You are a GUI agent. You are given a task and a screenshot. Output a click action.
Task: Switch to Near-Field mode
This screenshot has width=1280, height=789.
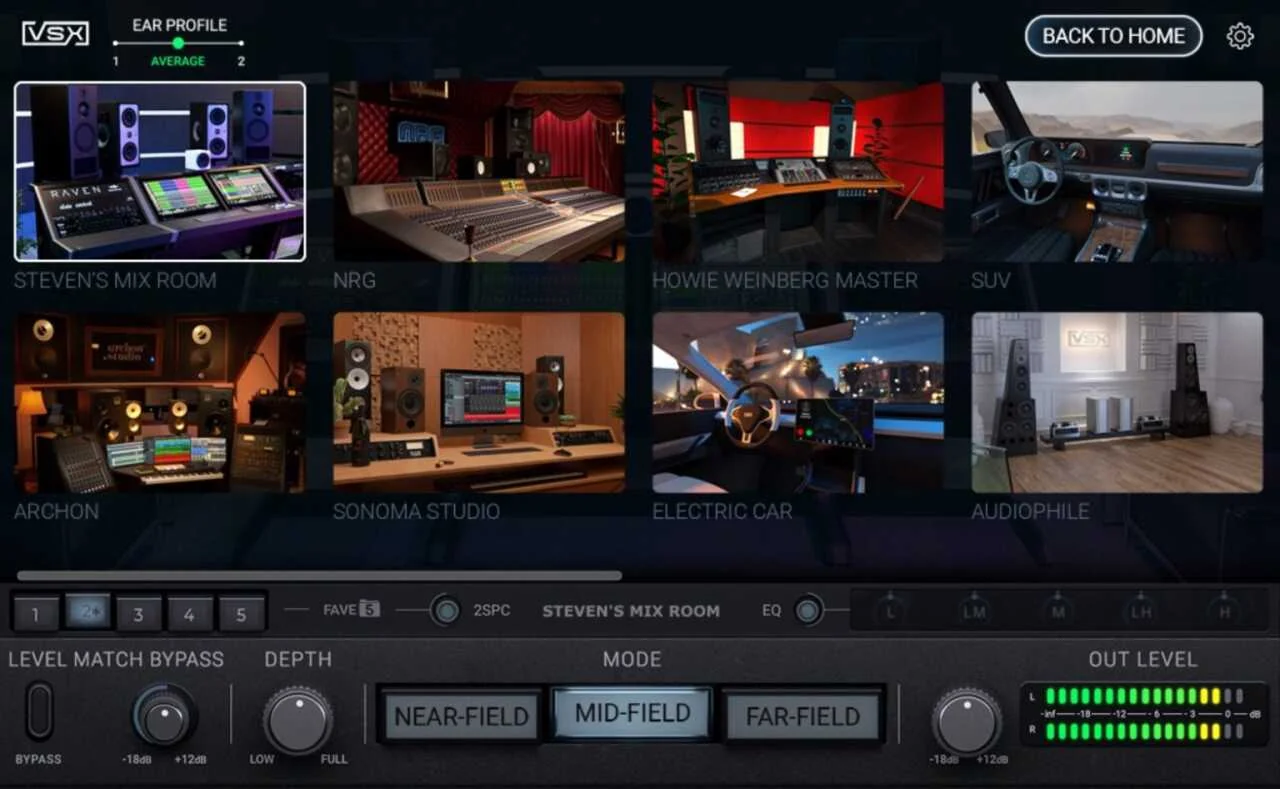pos(460,716)
